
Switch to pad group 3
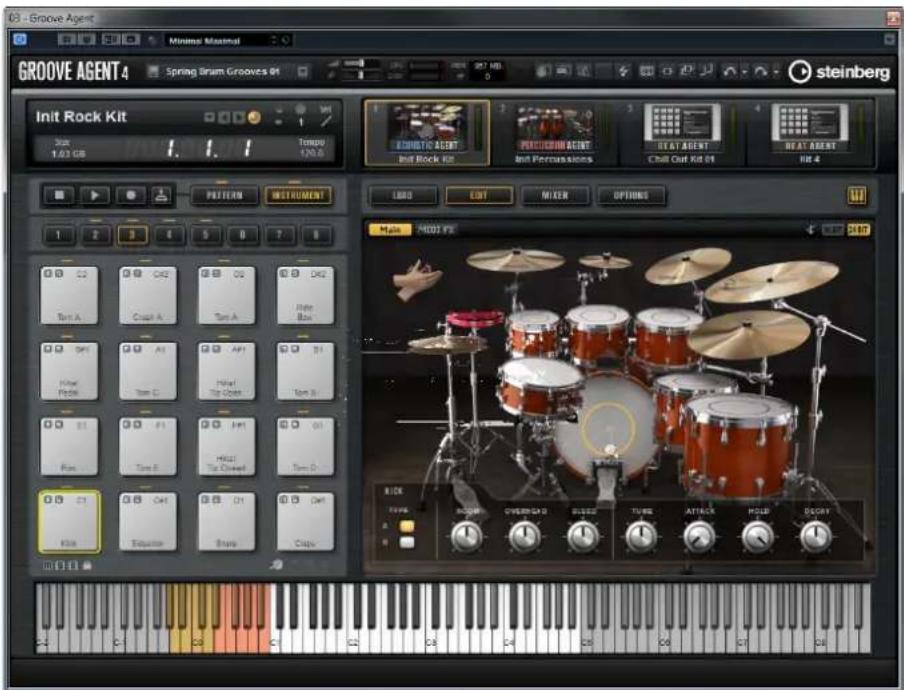[132, 235]
